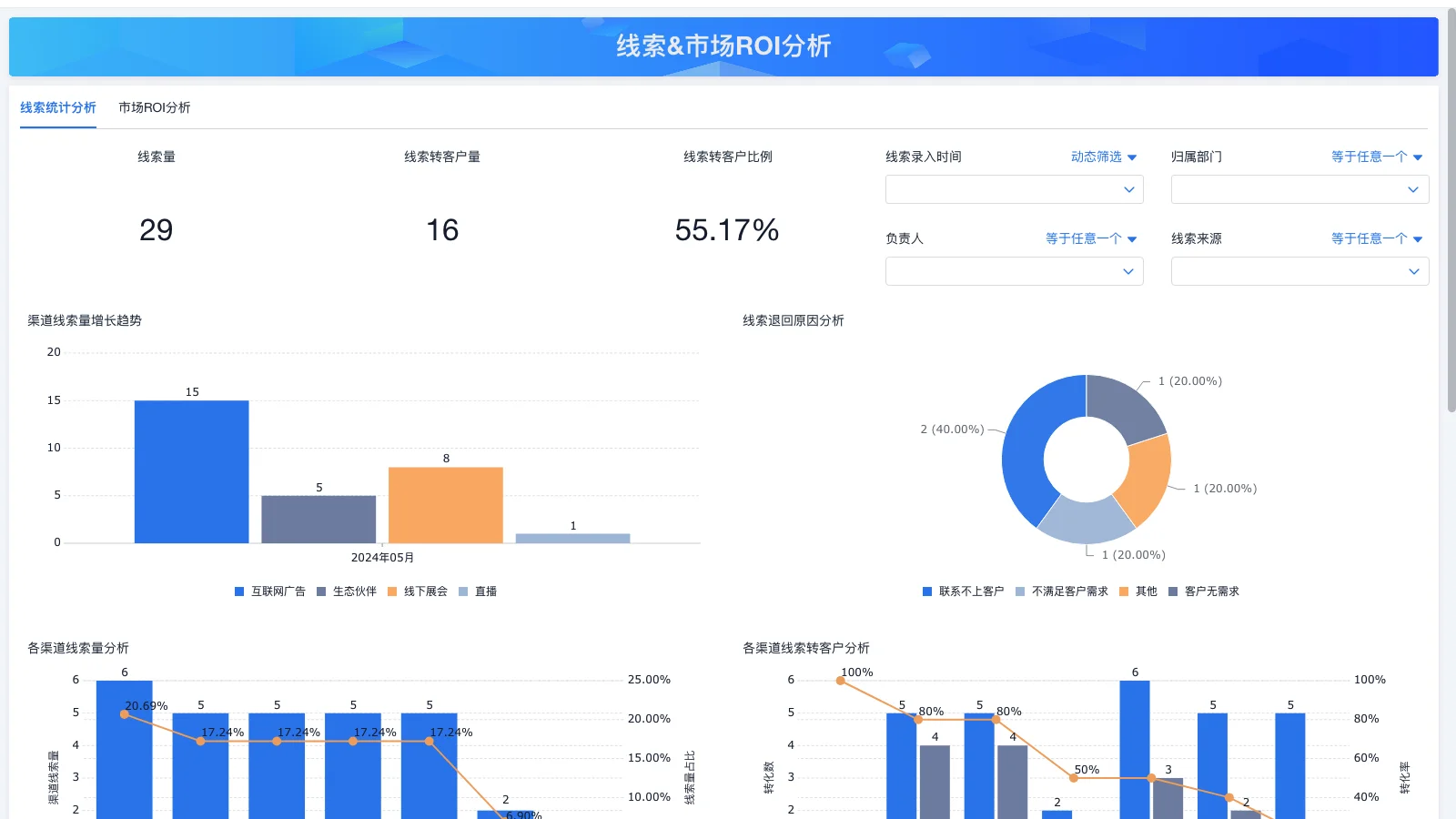Click the 动态筛选 link

pos(1097,157)
